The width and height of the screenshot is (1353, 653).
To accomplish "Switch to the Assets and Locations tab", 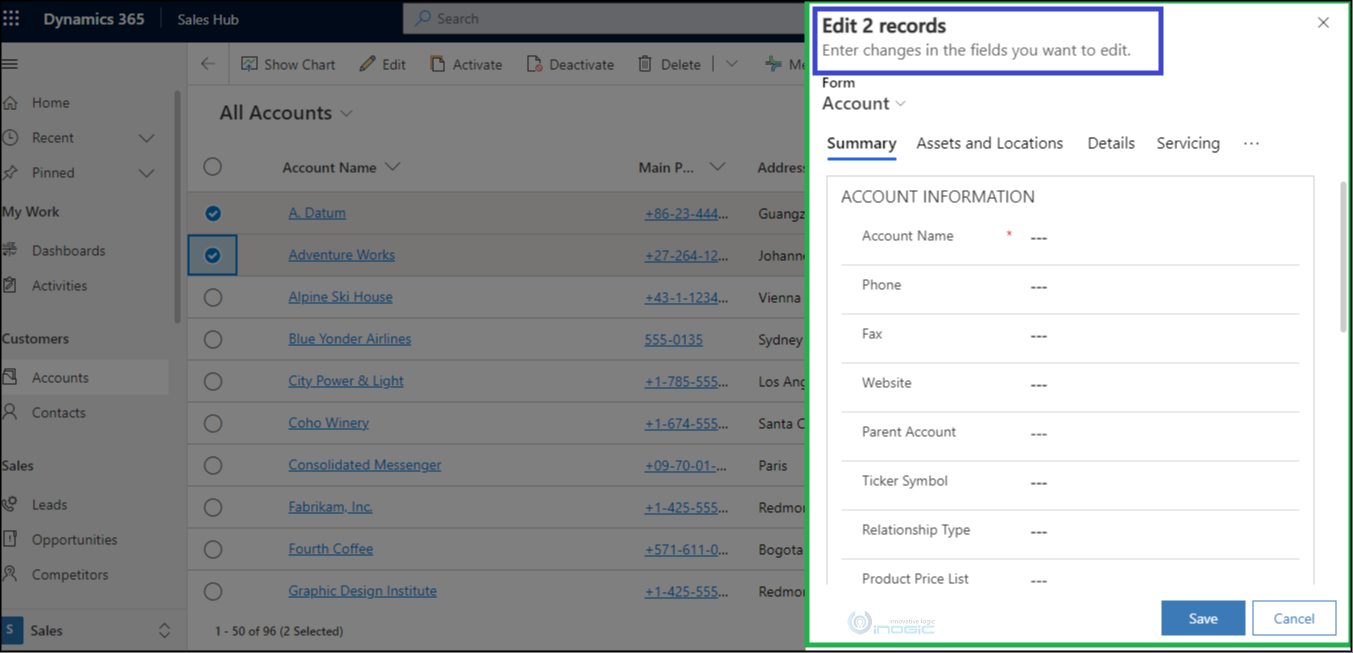I will tap(989, 143).
